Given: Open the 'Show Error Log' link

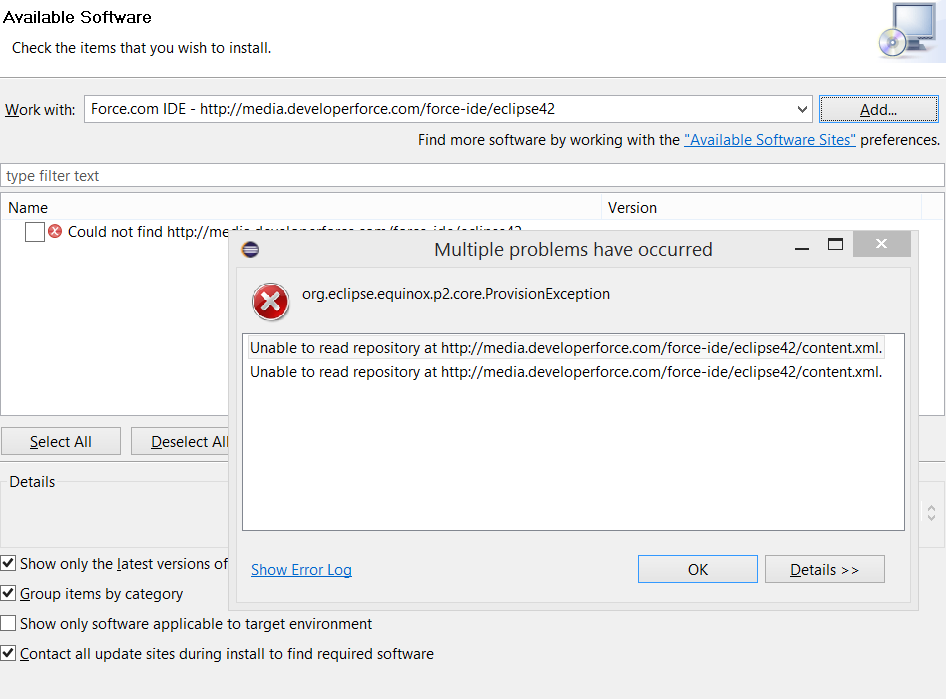Looking at the screenshot, I should click(301, 570).
